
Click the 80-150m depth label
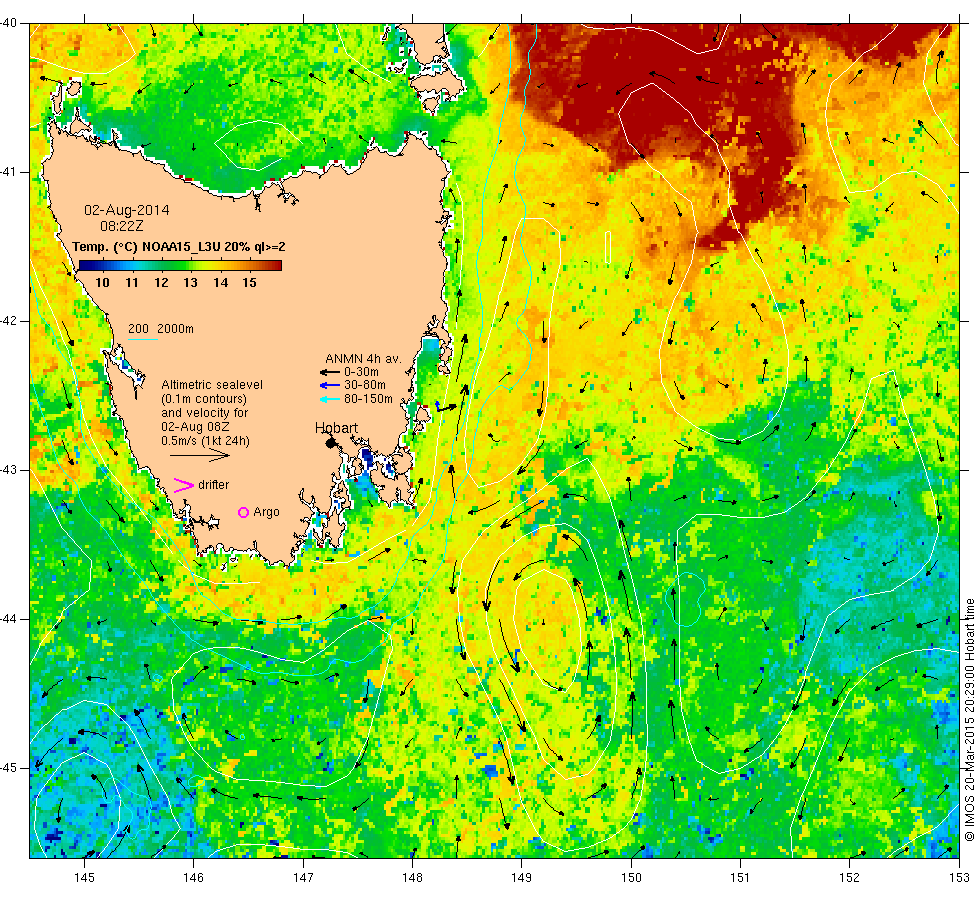click(369, 399)
